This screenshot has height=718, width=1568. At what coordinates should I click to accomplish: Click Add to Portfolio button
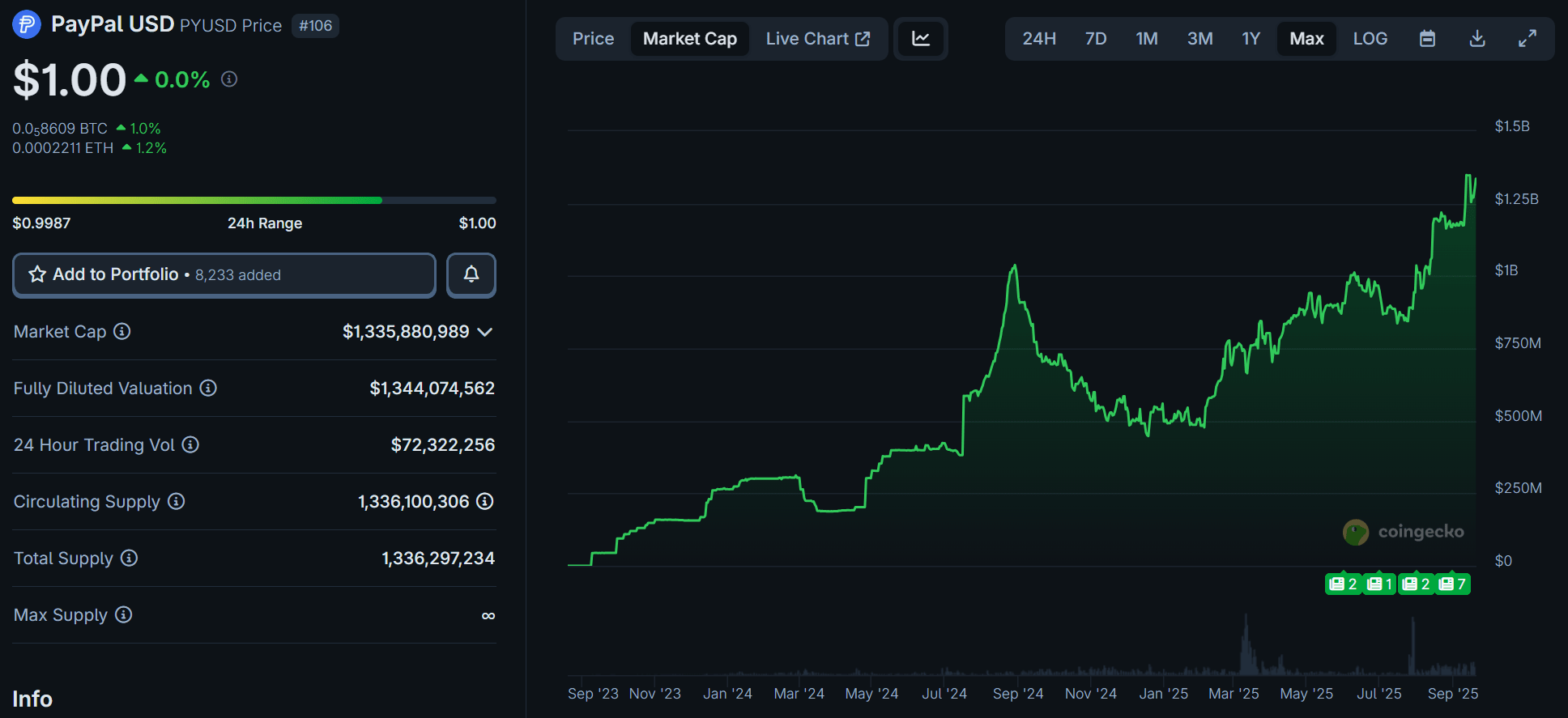[x=224, y=275]
